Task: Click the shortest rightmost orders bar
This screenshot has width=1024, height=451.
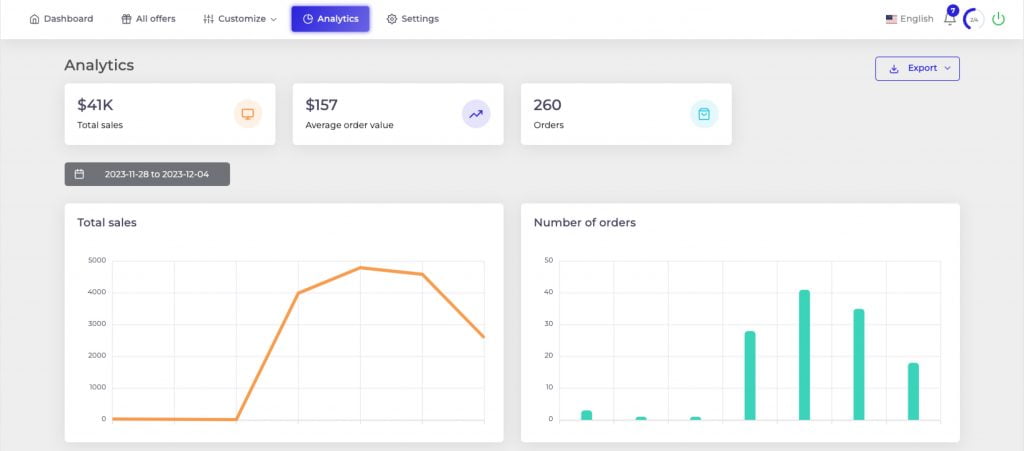Action: pyautogui.click(x=913, y=391)
